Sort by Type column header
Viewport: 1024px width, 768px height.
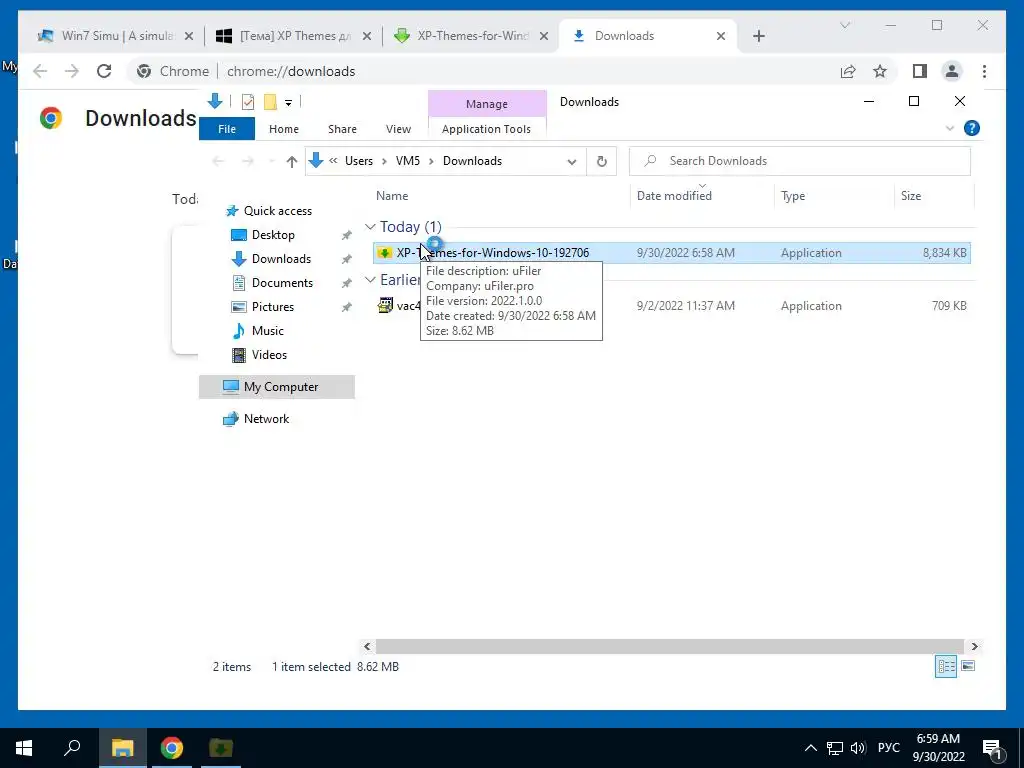point(793,196)
